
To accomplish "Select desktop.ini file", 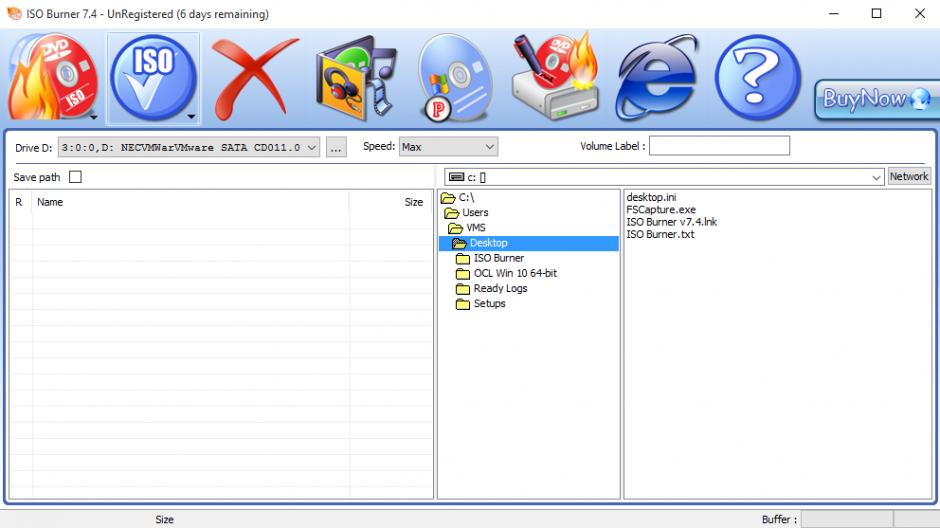I will tap(651, 197).
